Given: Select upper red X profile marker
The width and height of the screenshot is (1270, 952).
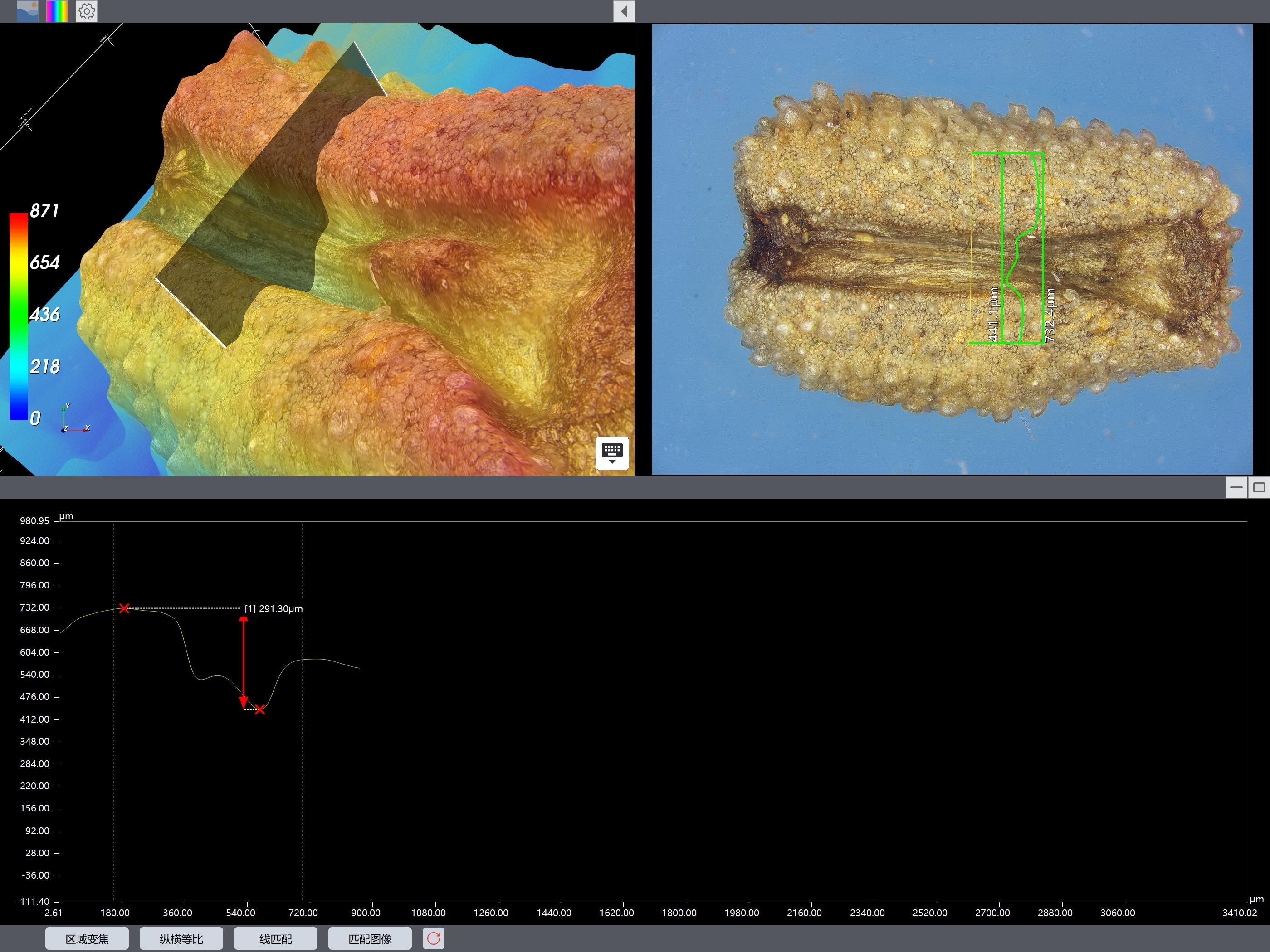Looking at the screenshot, I should 124,608.
